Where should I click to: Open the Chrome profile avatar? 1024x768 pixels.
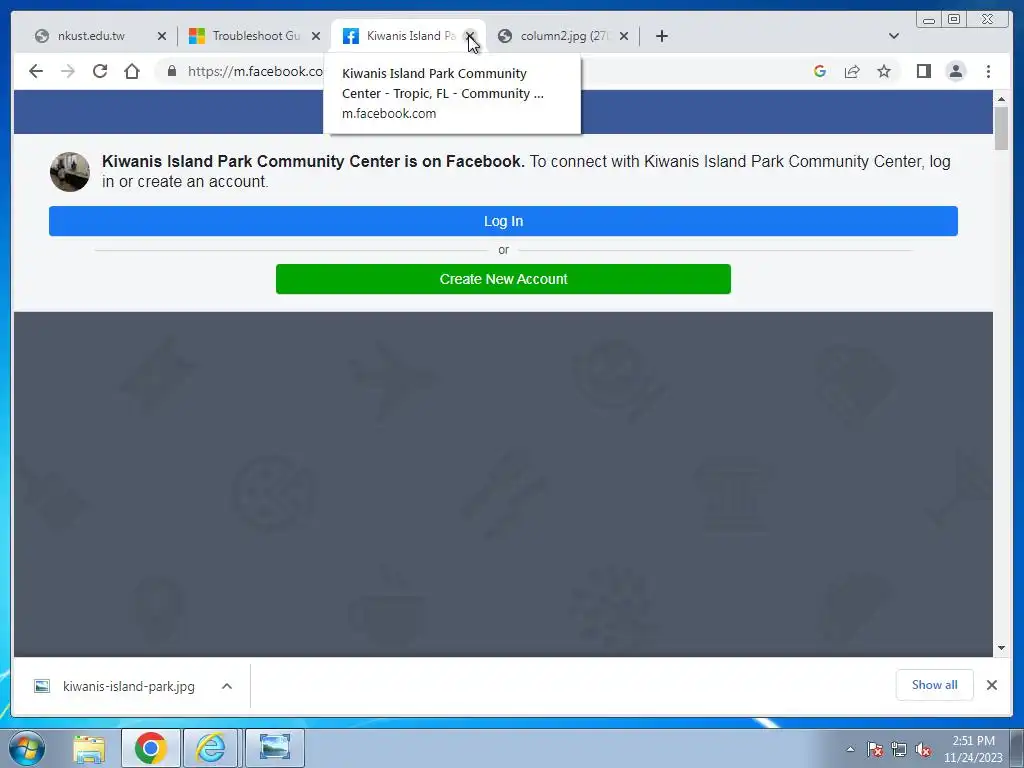[955, 71]
